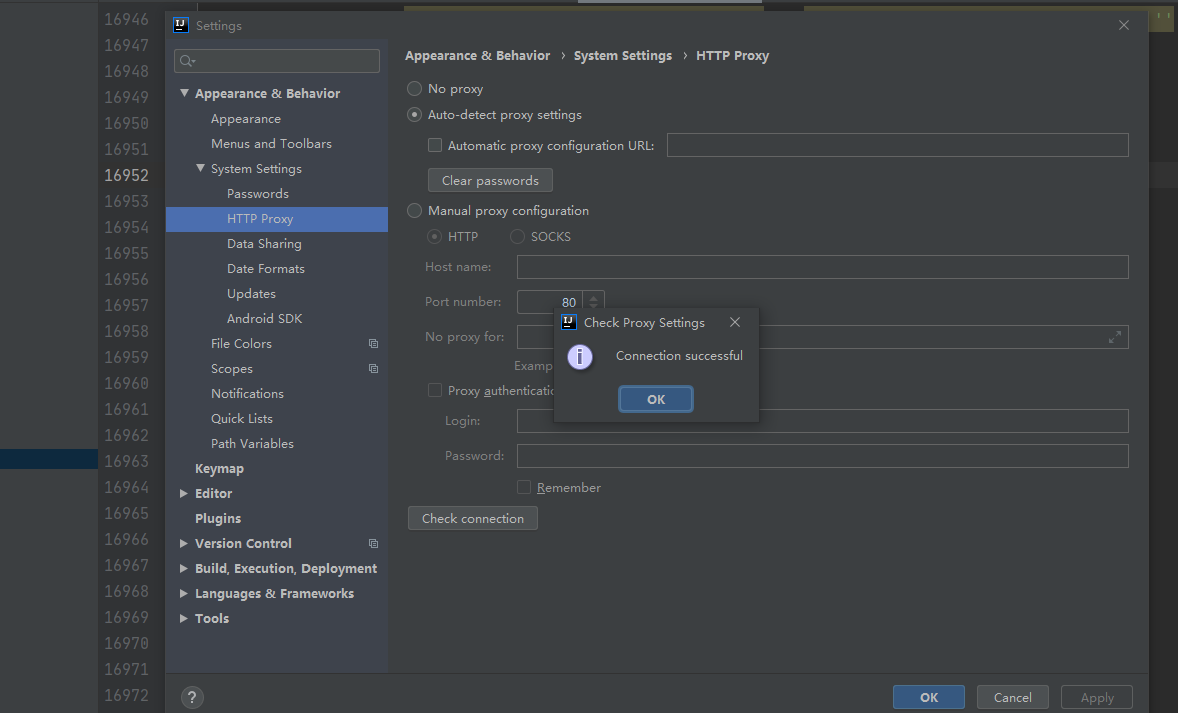Click the expand icon in No proxy field

tap(1114, 337)
